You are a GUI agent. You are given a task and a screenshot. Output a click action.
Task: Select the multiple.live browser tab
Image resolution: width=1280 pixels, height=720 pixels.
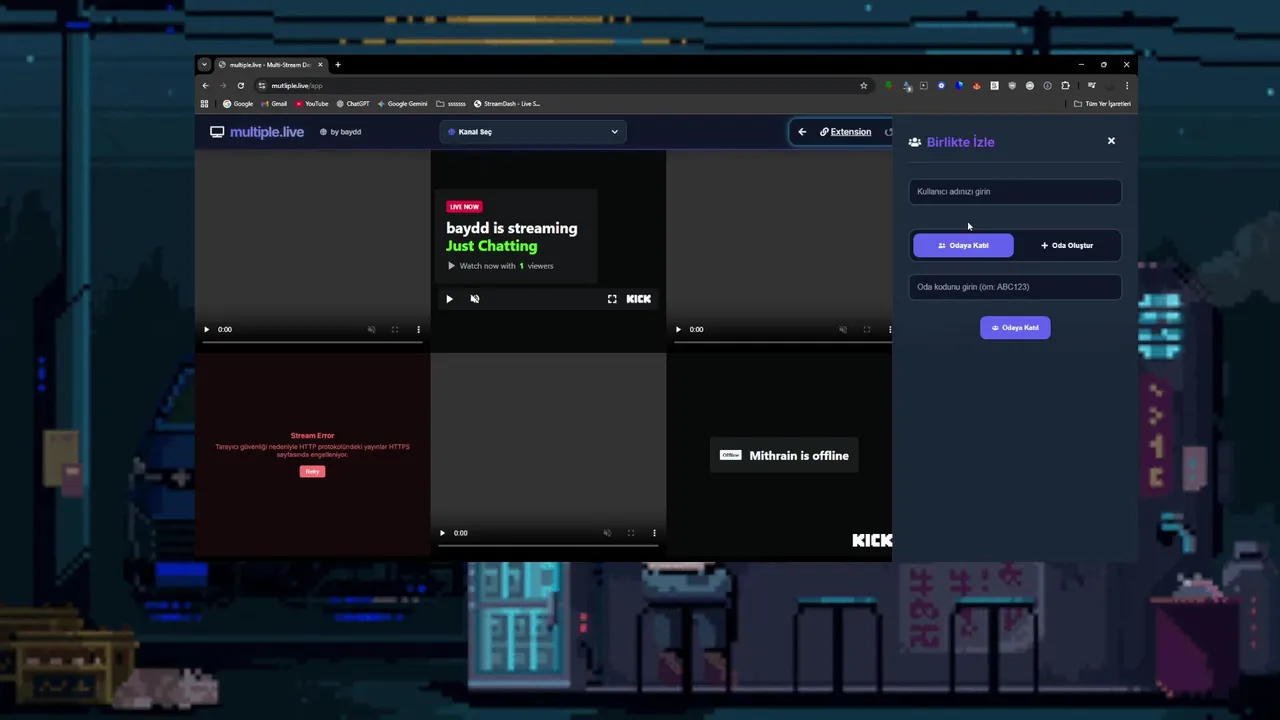click(x=269, y=65)
